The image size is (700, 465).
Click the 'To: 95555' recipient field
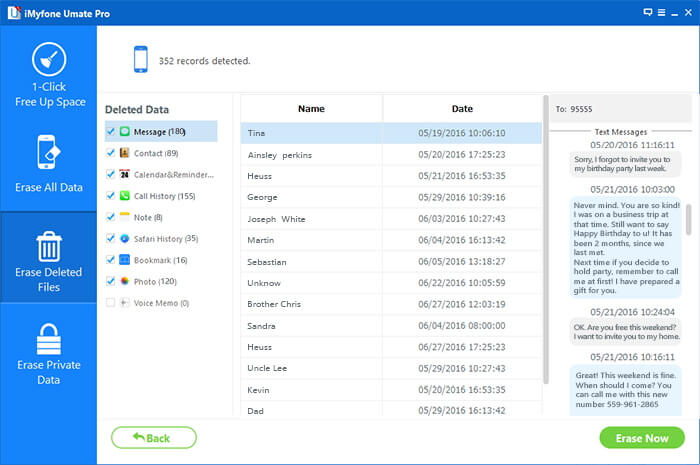pyautogui.click(x=621, y=108)
